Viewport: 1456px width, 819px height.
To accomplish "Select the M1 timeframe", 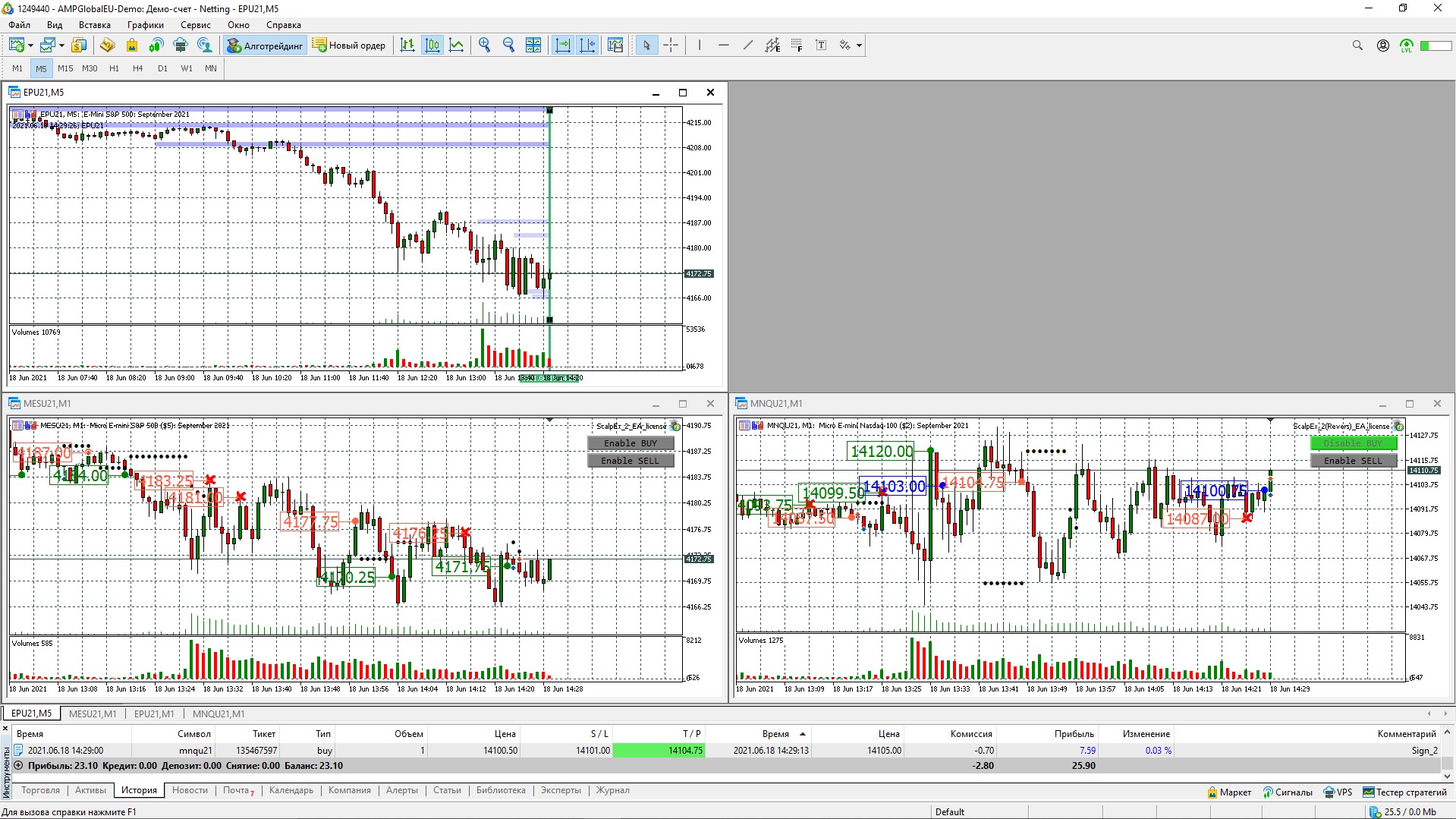I will tap(17, 68).
